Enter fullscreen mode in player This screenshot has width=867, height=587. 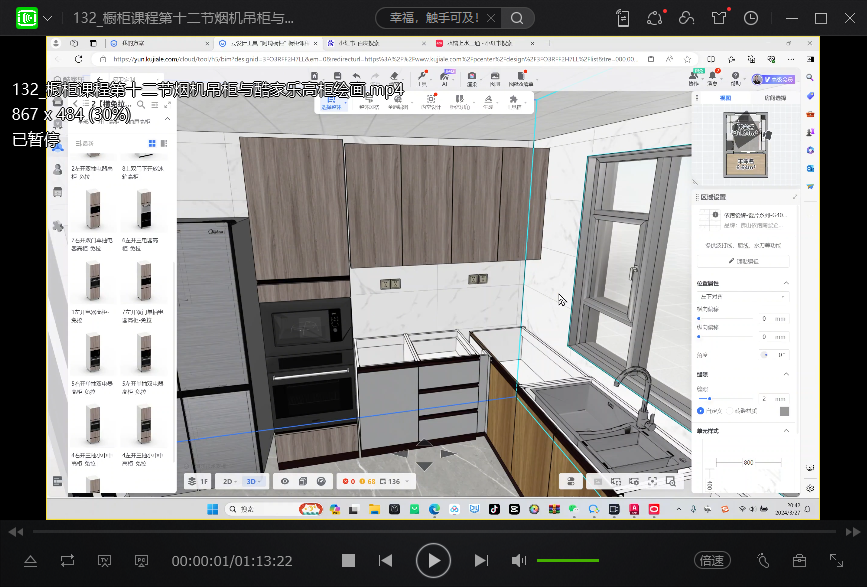point(836,561)
